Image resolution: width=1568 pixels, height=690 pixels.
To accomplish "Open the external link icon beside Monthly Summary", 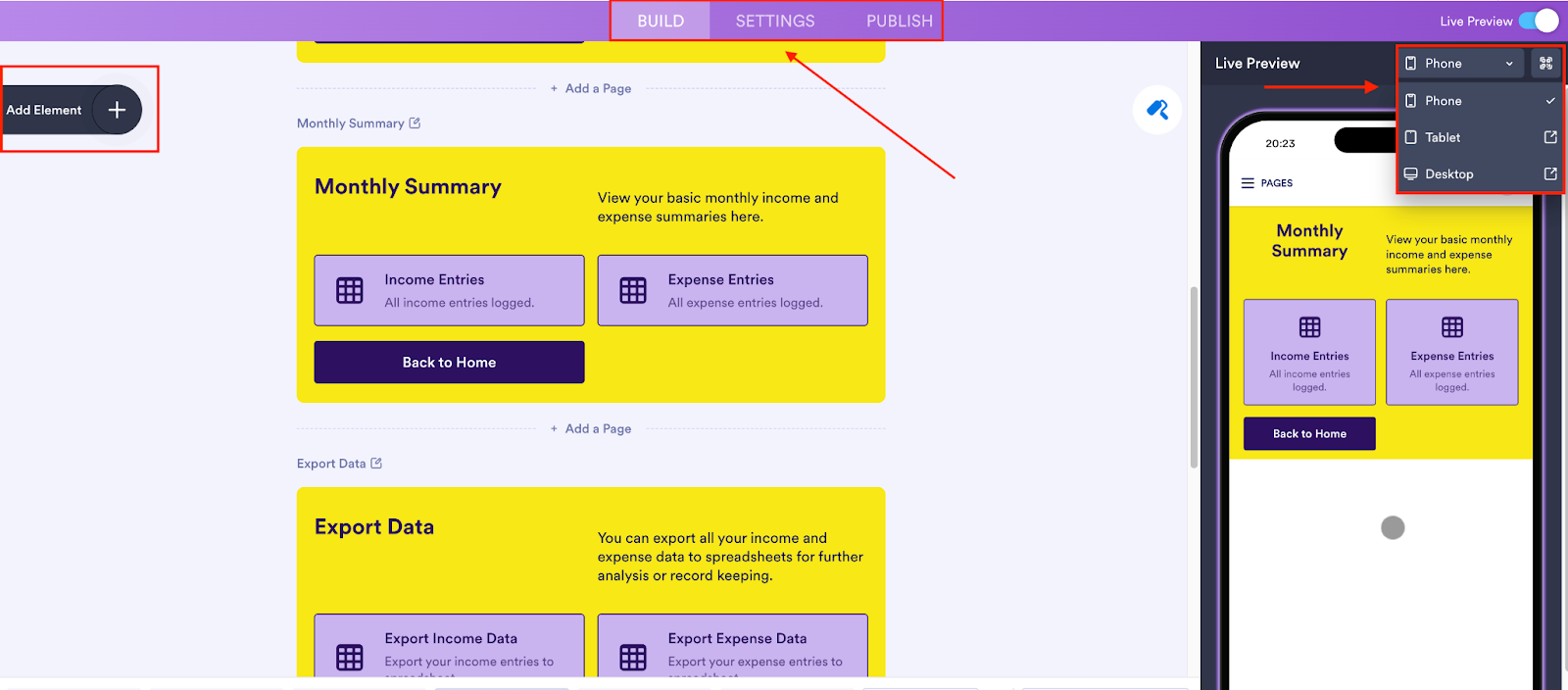I will point(415,123).
